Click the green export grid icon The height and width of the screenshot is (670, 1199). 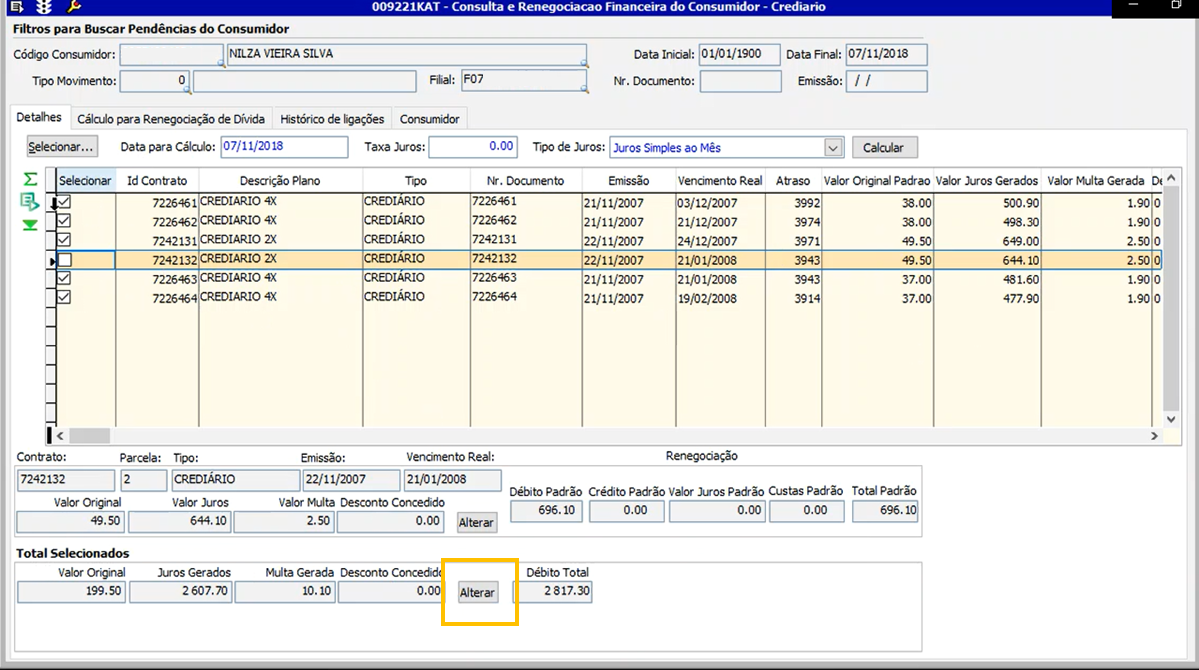30,202
